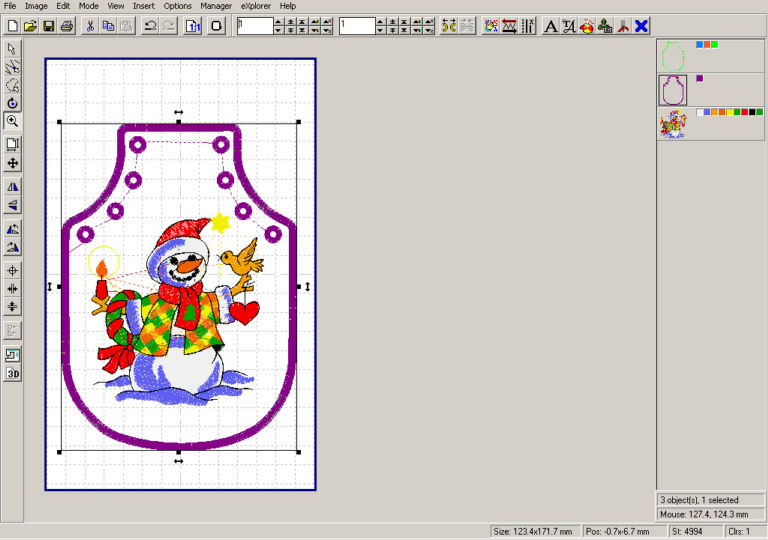Click the red swatch in snowman colors

click(x=744, y=112)
